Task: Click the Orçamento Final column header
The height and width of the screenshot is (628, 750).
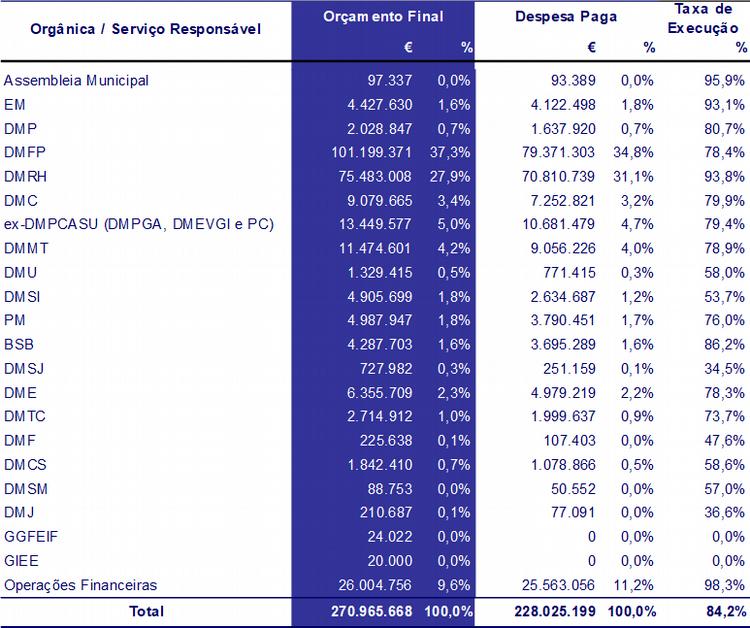Action: [383, 17]
